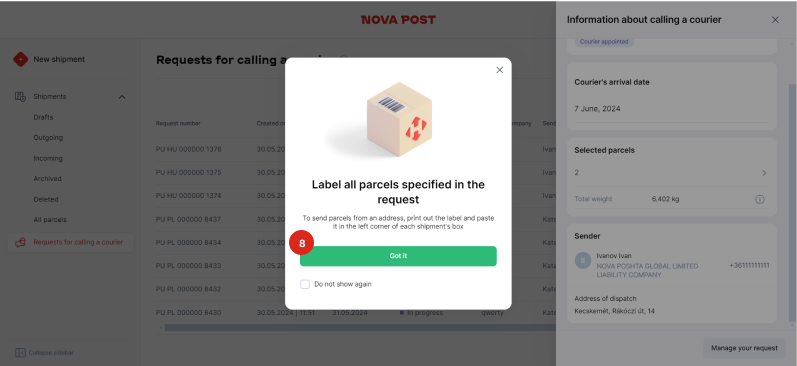Click the green Got it button
Viewport: 797px width, 366px height.
pyautogui.click(x=398, y=256)
